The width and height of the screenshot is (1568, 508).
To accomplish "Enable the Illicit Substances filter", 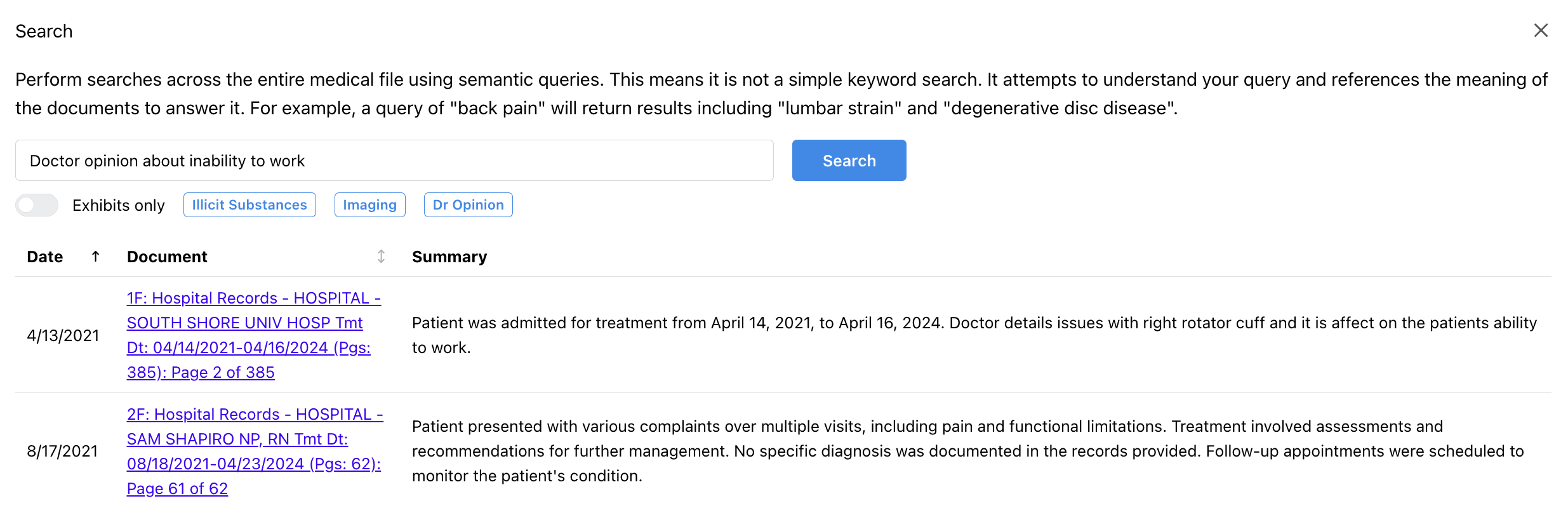I will tap(249, 204).
